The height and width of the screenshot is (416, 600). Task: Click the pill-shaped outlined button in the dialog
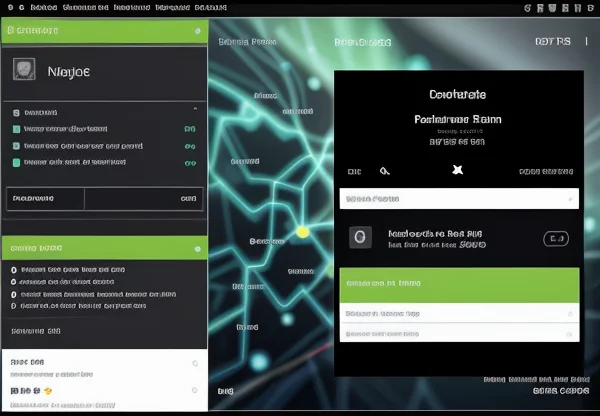click(x=556, y=239)
